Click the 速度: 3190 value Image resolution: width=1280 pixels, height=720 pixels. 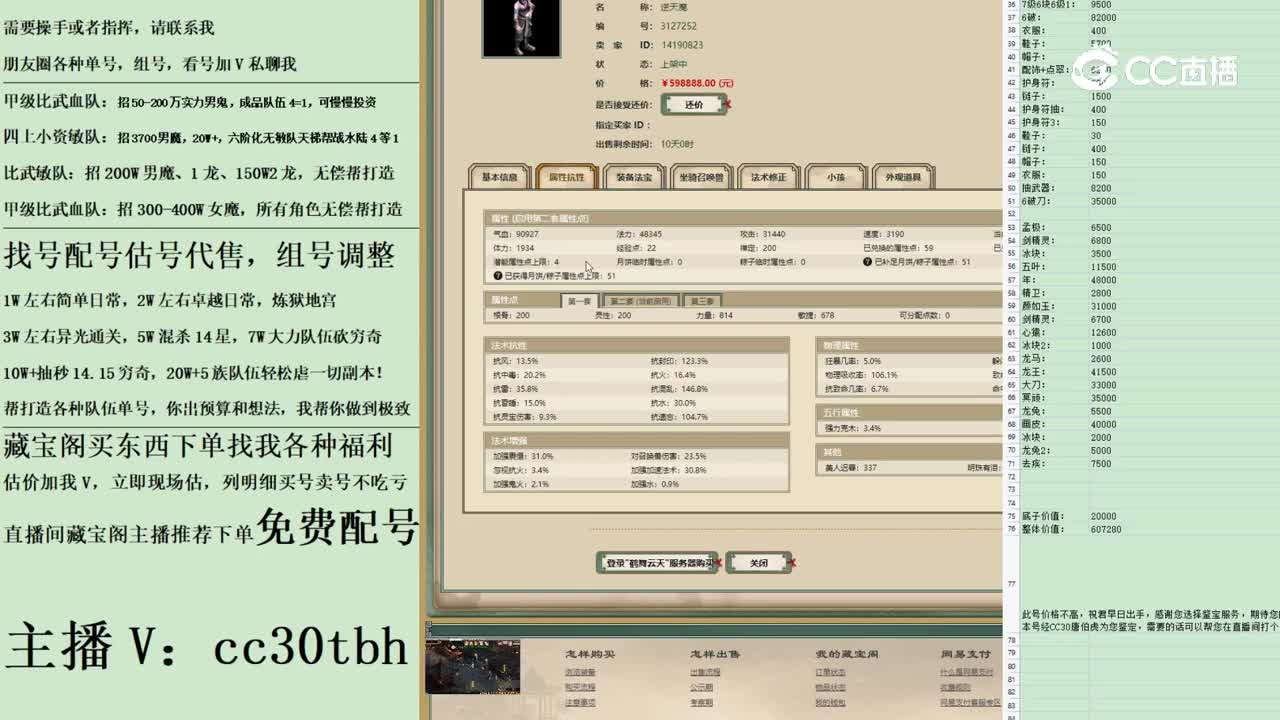coord(883,234)
